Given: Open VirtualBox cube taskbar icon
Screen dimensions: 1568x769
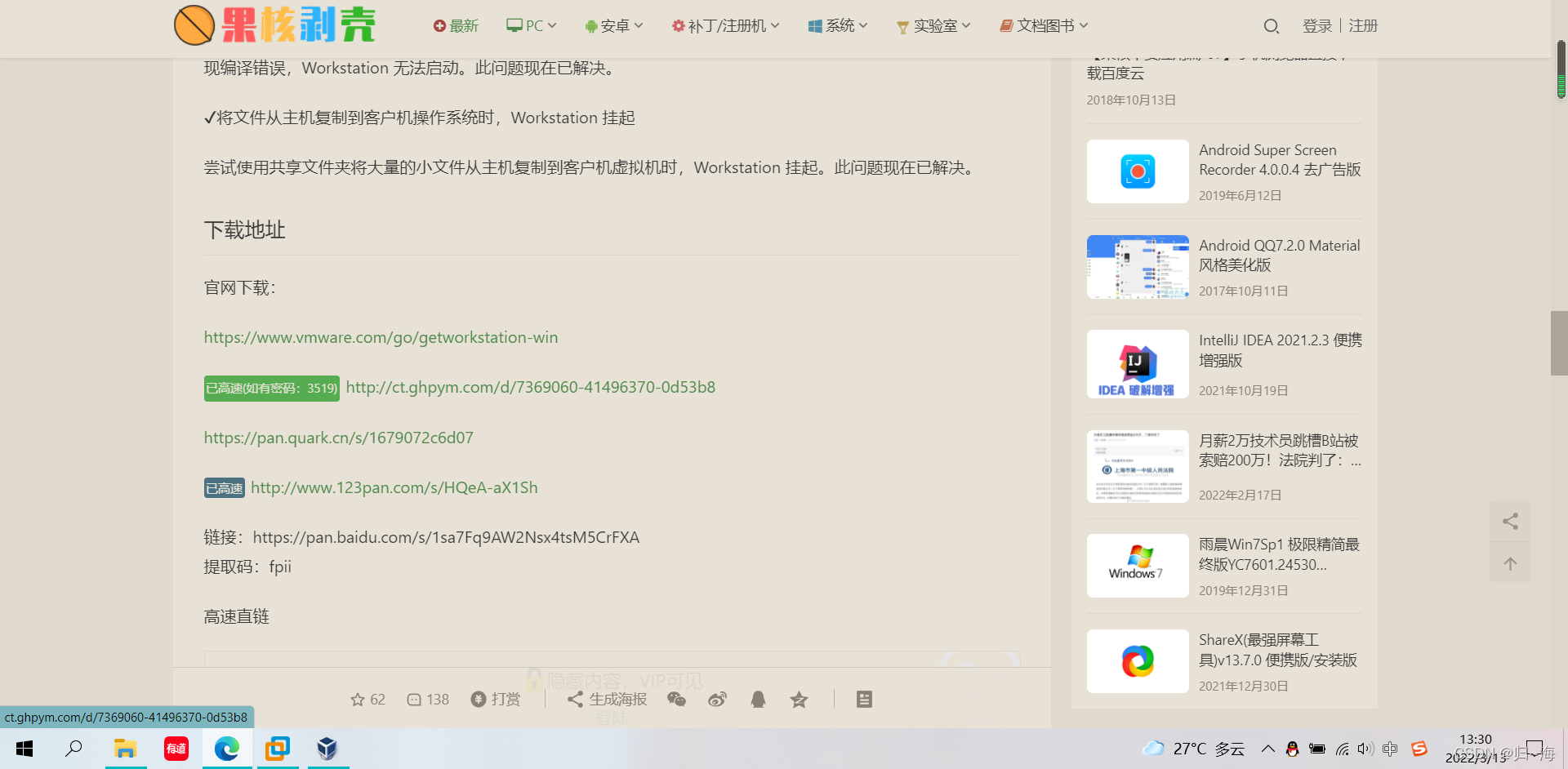Looking at the screenshot, I should point(327,749).
